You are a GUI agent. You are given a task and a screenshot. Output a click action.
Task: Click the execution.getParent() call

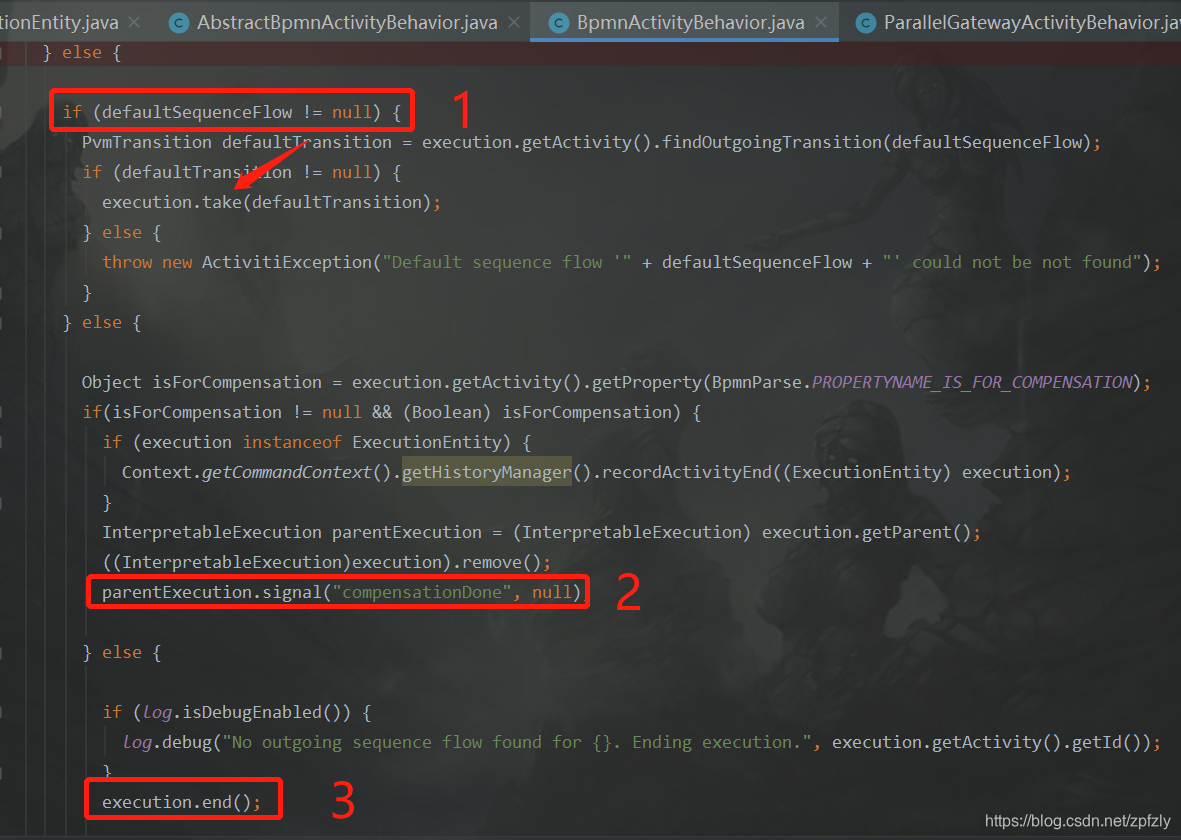(866, 532)
